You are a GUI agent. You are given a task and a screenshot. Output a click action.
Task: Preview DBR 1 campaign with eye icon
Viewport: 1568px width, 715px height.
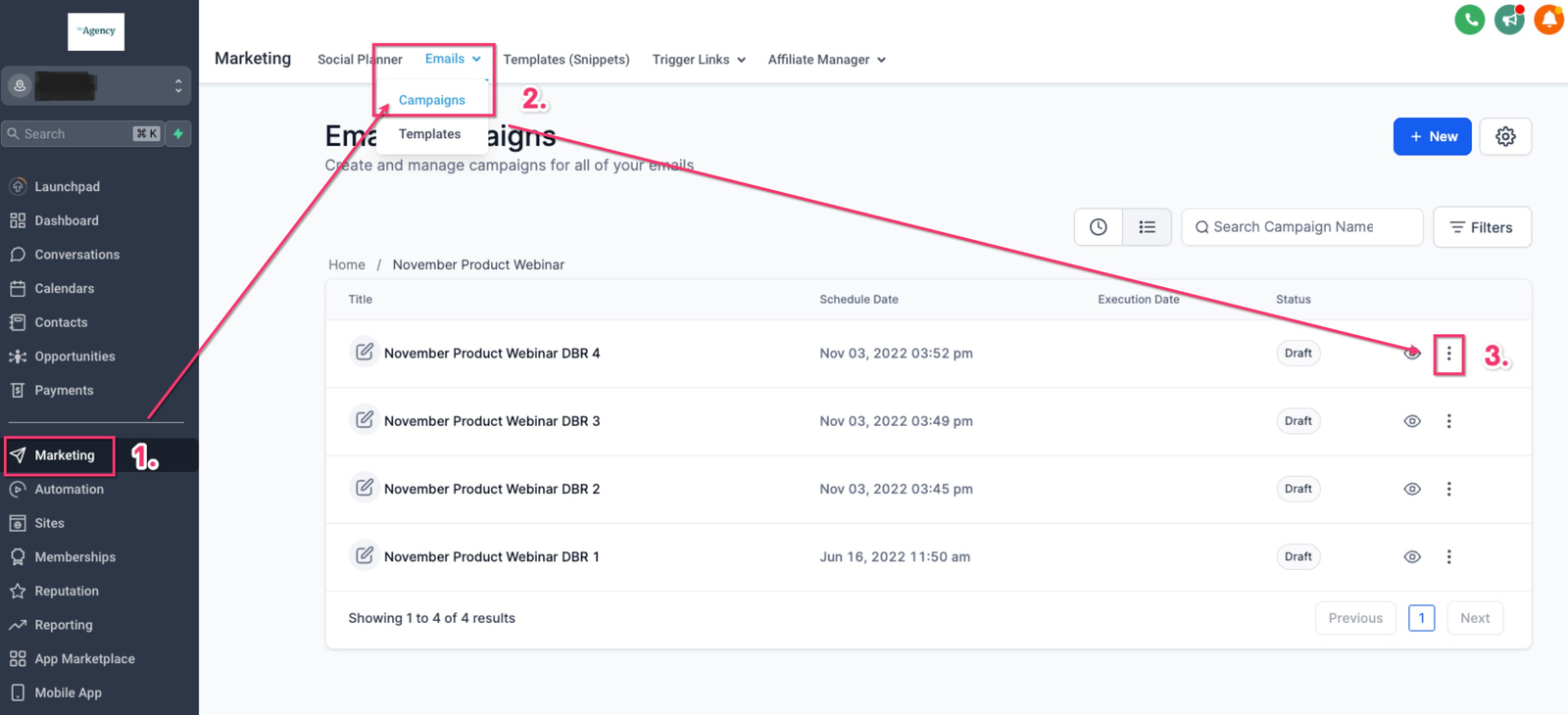pyautogui.click(x=1412, y=556)
